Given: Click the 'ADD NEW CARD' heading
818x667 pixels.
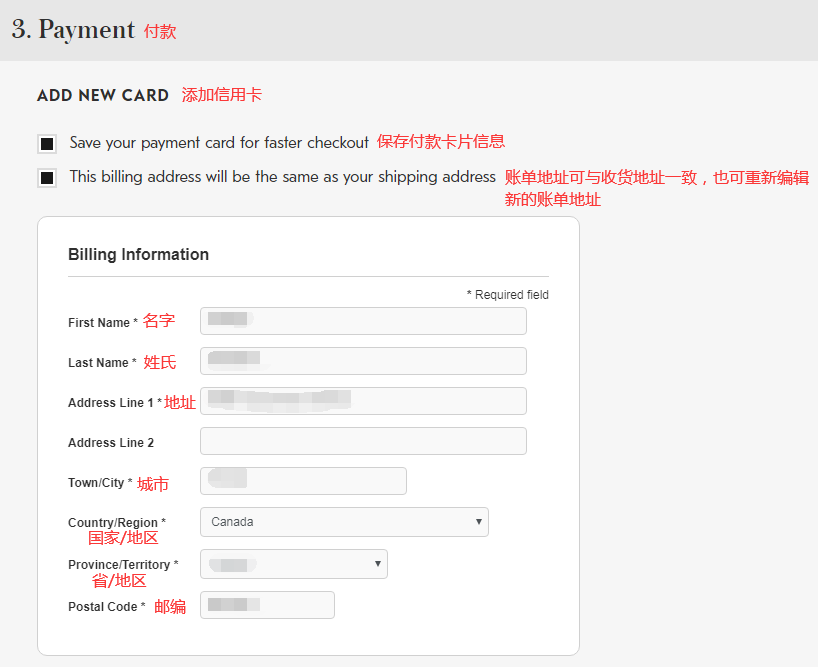Looking at the screenshot, I should tap(103, 96).
